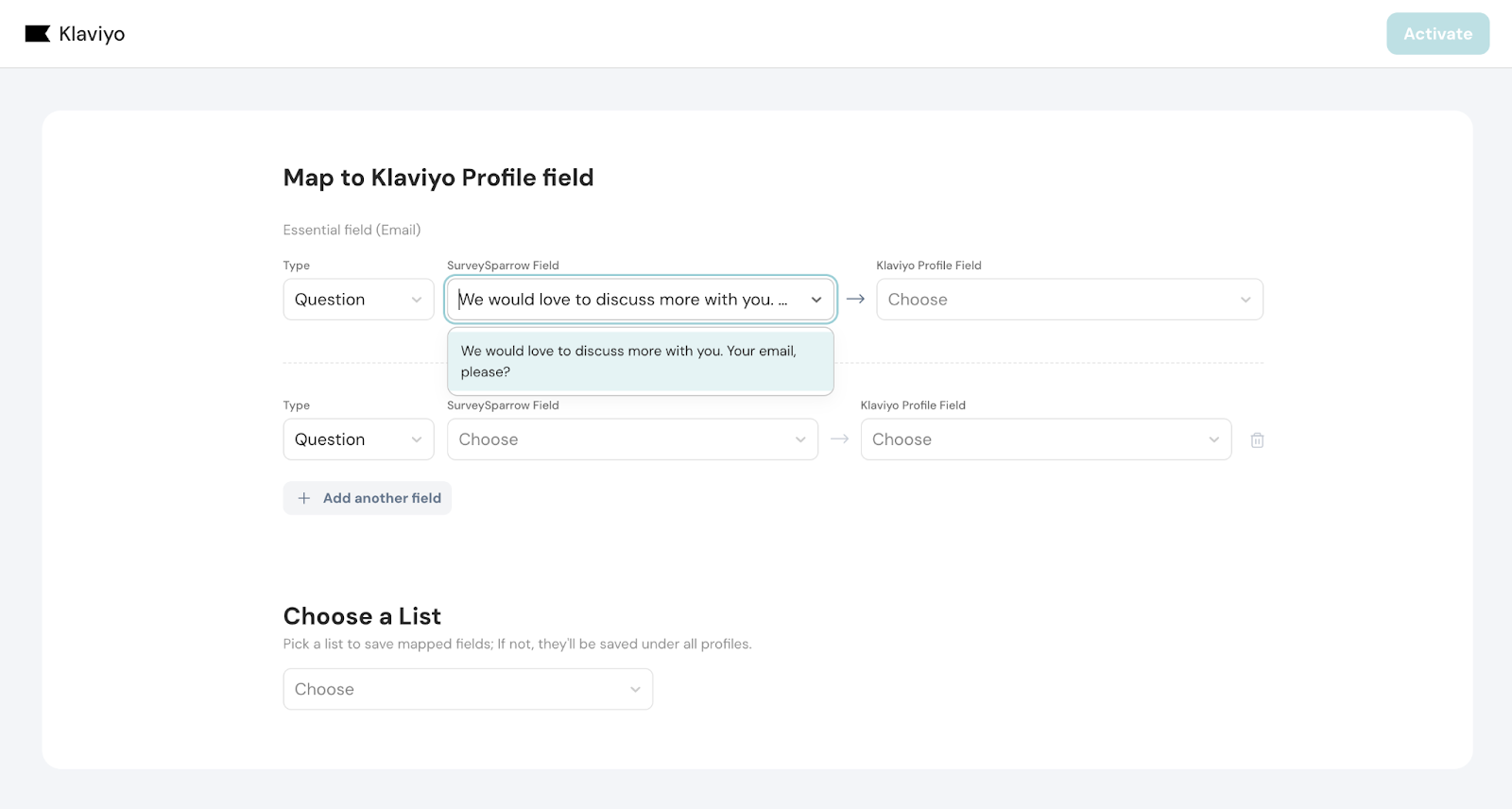Expand the second row's SurveySparrow Field dropdown
This screenshot has height=809, width=1512.
(x=631, y=439)
